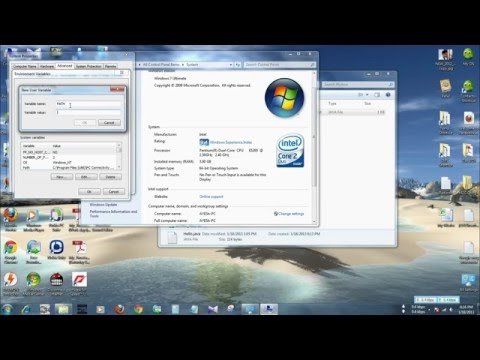Viewport: 480px width, 360px height.
Task: Open address bar history dropdown in Control Panel
Action: 231,65
